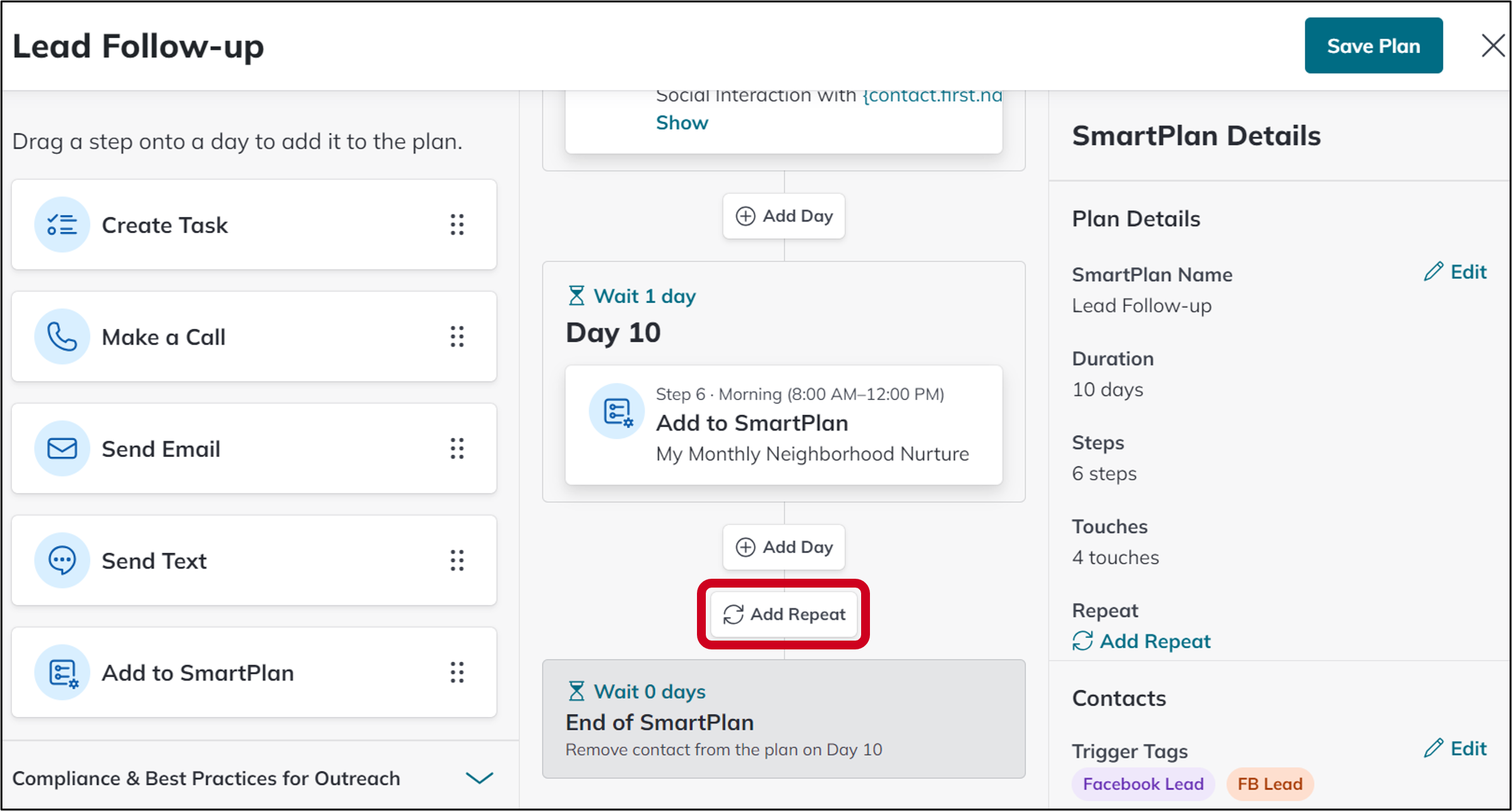1512x811 pixels.
Task: Click the Make a Call phone icon
Action: coord(62,336)
